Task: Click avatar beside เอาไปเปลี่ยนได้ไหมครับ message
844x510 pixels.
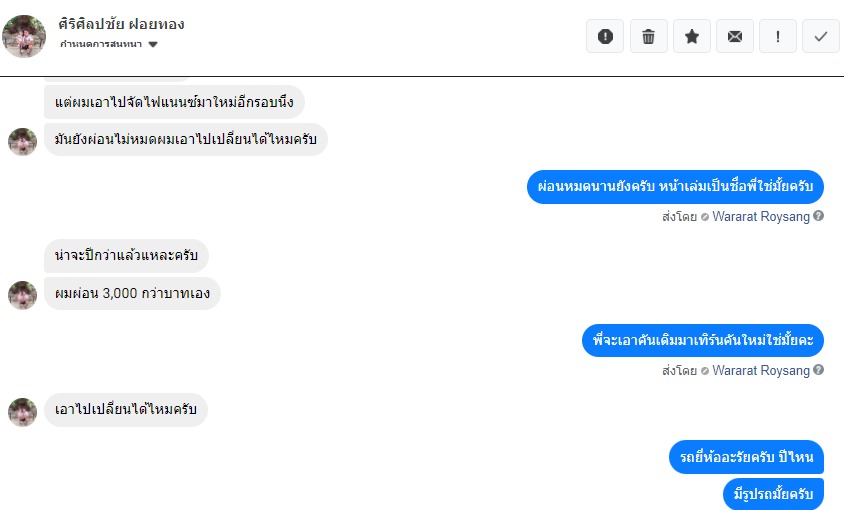Action: pyautogui.click(x=23, y=412)
